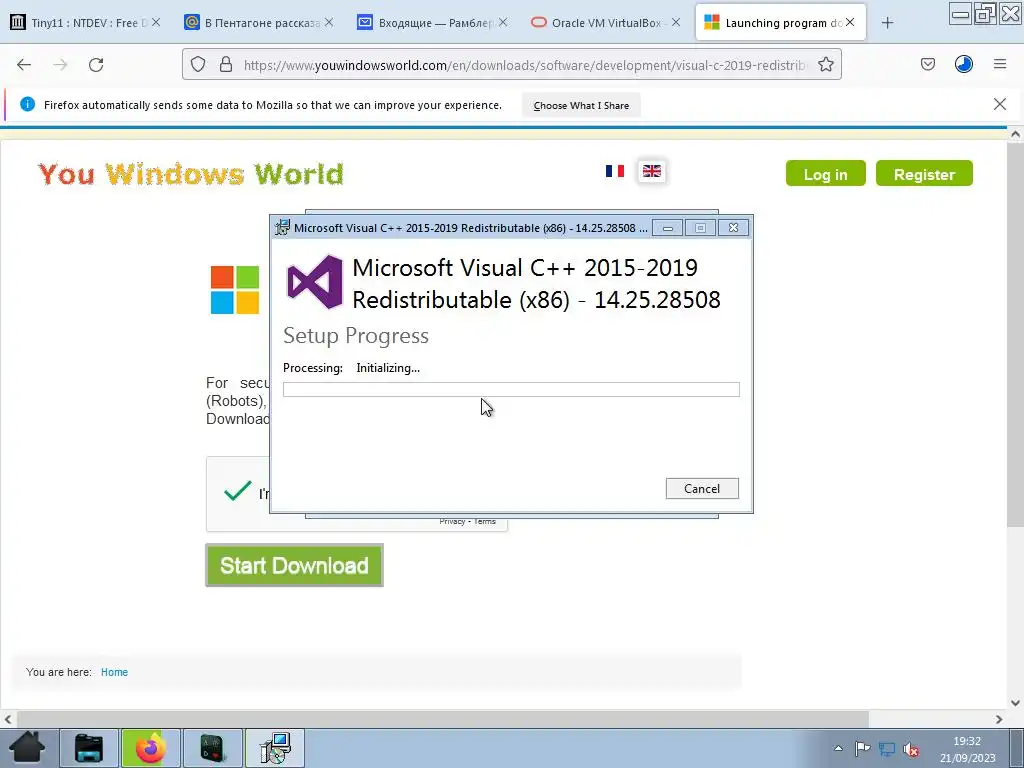Screen dimensions: 1024x768
Task: Click Choose What I Share button
Action: [x=581, y=105]
